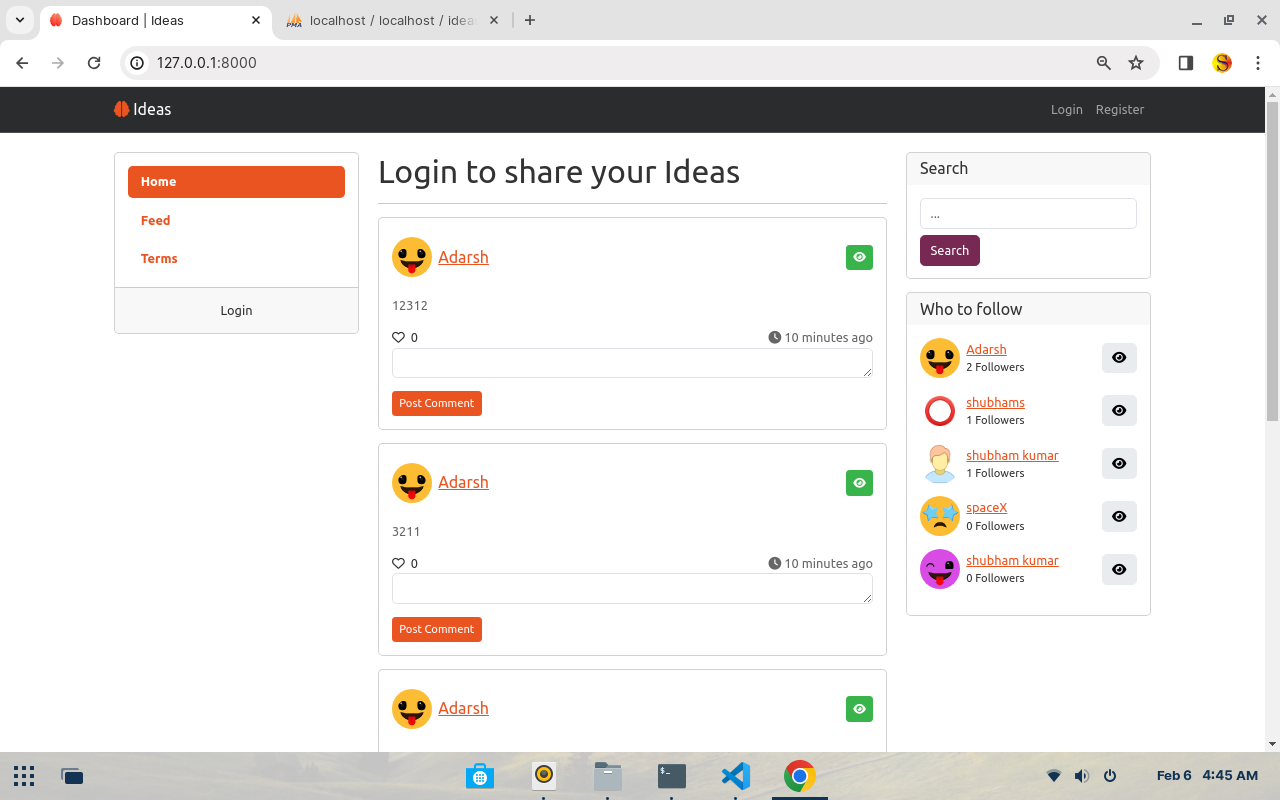This screenshot has height=800, width=1280.
Task: Click the green eye button on the 12312 post
Action: (859, 258)
